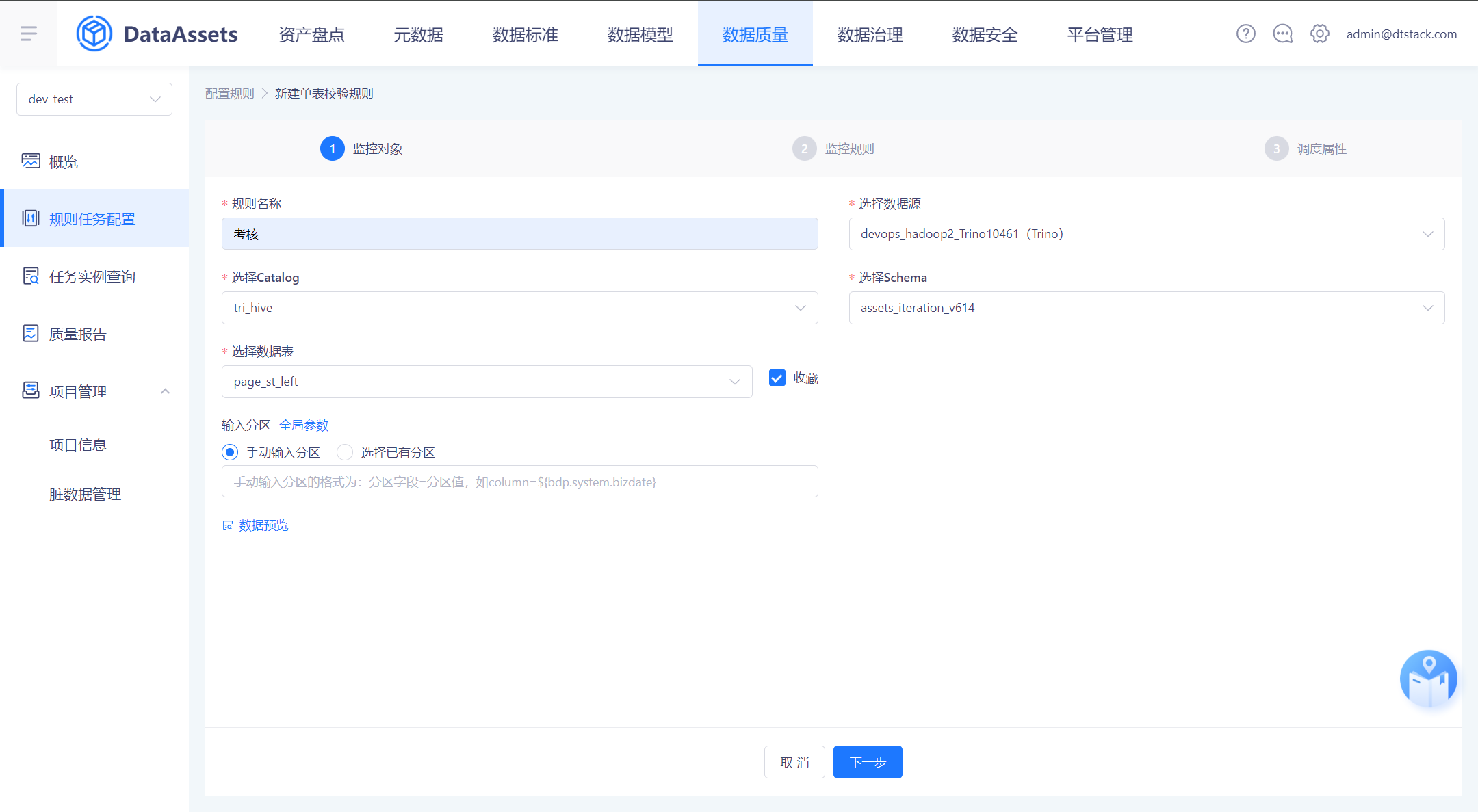This screenshot has height=812, width=1478.
Task: Click the DataAssets logo icon
Action: [94, 33]
